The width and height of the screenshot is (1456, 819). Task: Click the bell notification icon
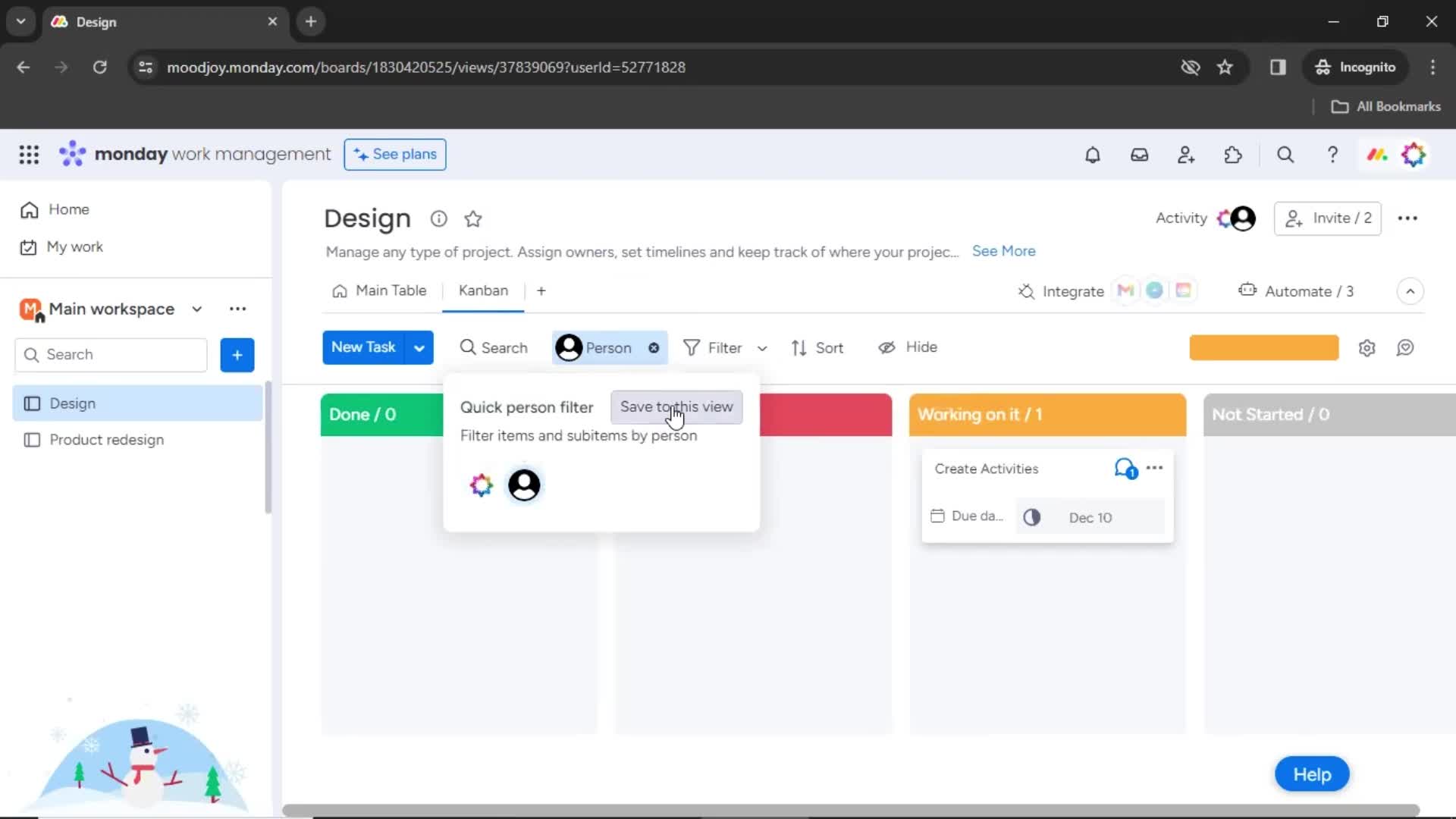point(1092,155)
